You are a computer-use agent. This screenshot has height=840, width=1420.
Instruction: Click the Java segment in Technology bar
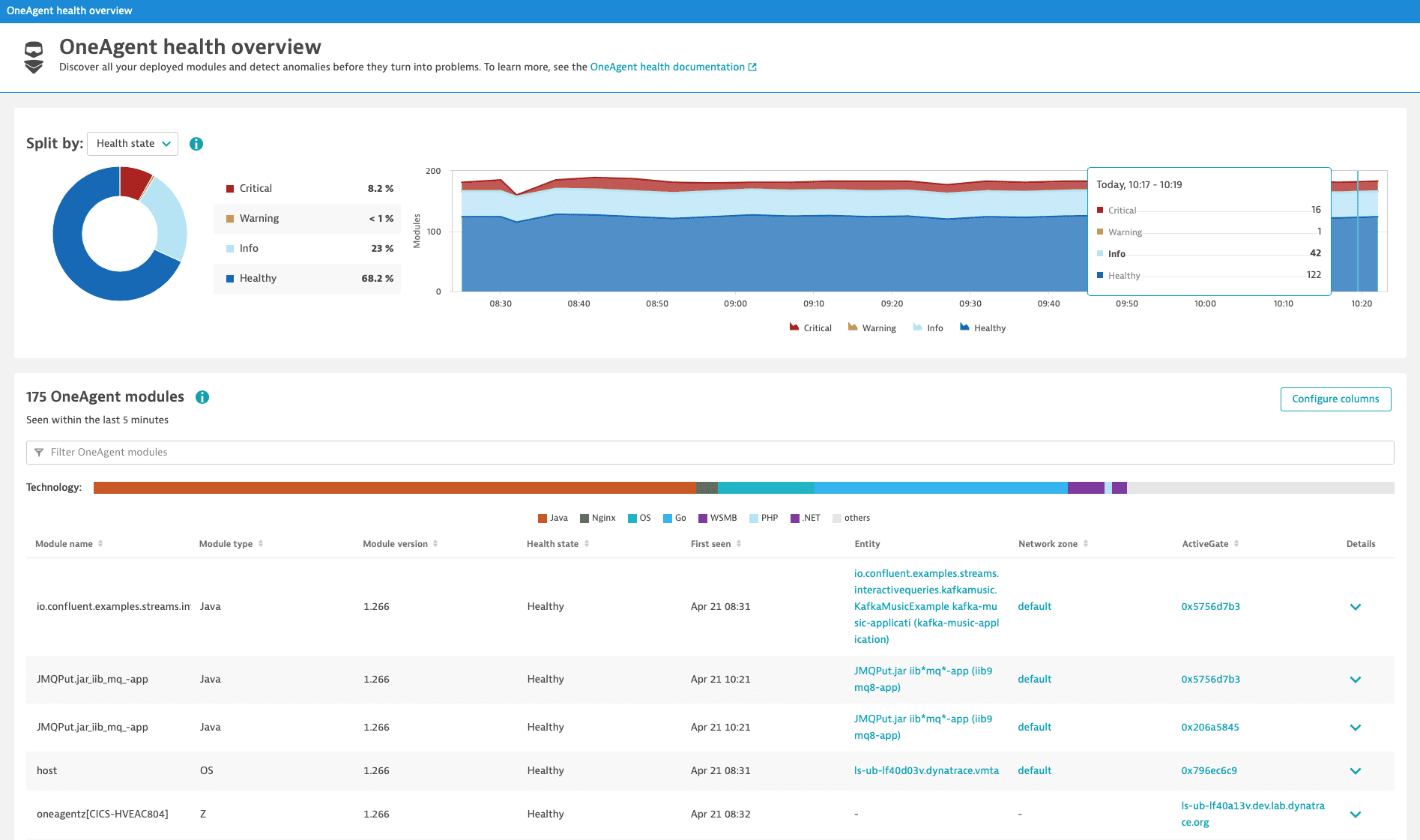[x=394, y=488]
